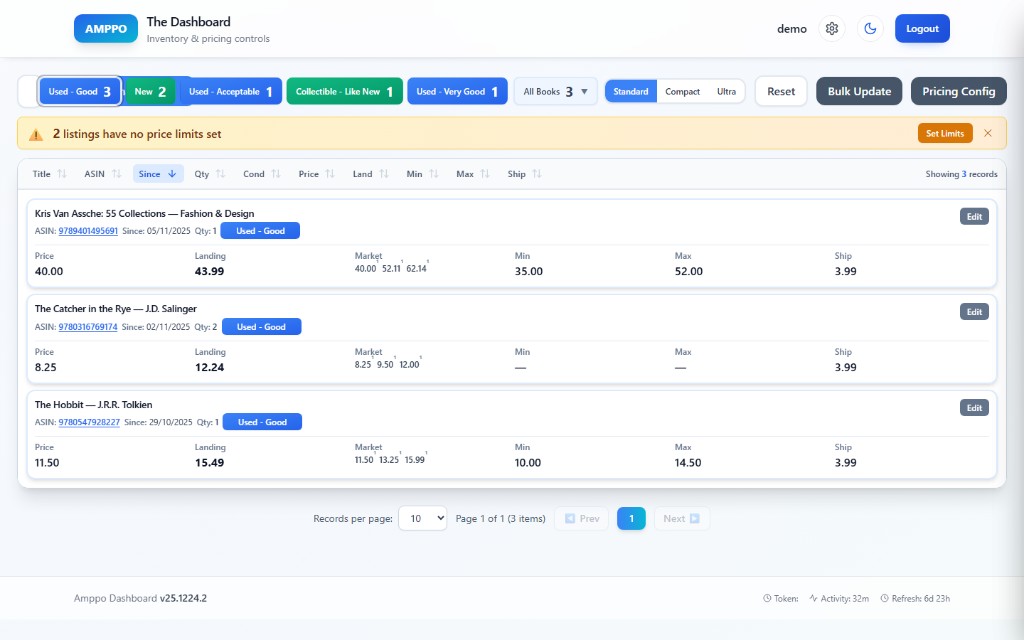Filter listings by Used - Good condition

[80, 91]
